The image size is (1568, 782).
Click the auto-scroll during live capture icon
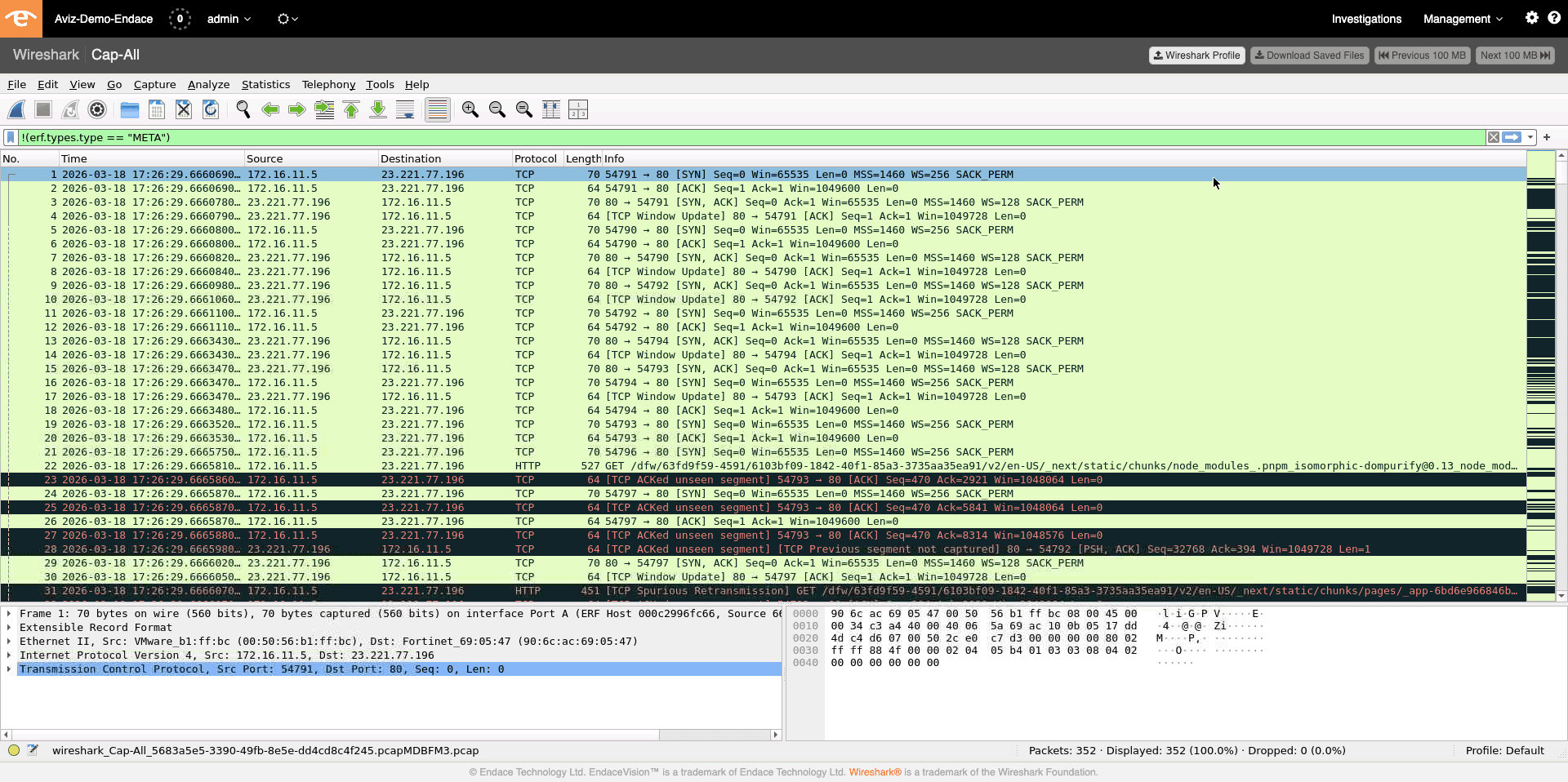(405, 109)
